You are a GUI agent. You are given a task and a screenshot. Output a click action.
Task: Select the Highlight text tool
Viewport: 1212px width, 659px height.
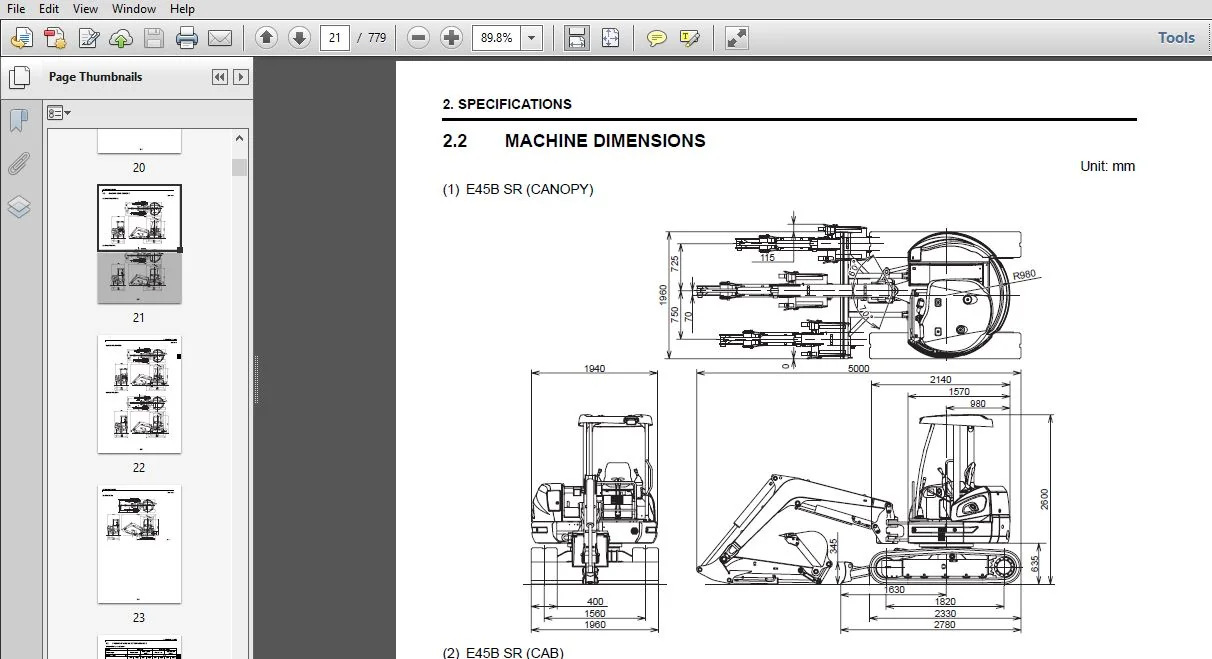(689, 38)
